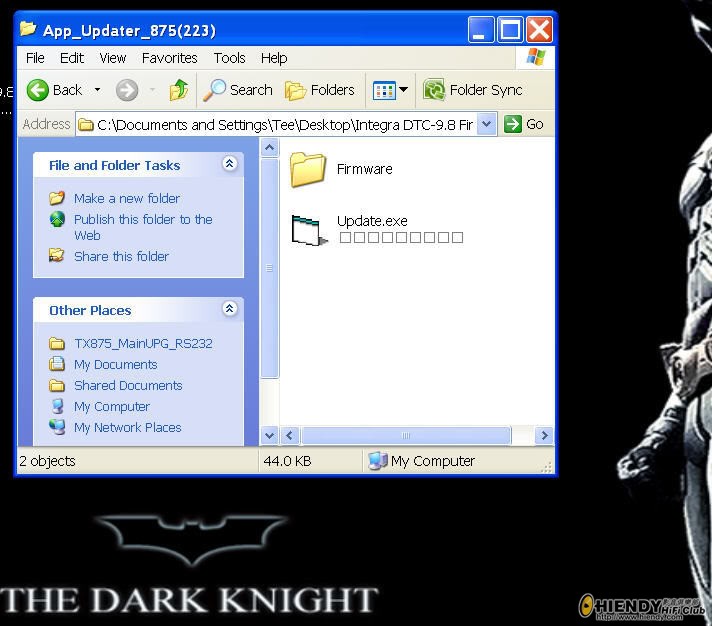Click the greyed Forward arrow button
The height and width of the screenshot is (626, 712).
[x=127, y=90]
